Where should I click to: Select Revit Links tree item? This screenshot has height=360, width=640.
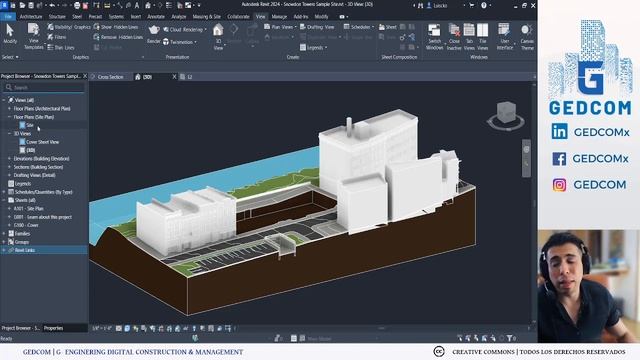(24, 250)
